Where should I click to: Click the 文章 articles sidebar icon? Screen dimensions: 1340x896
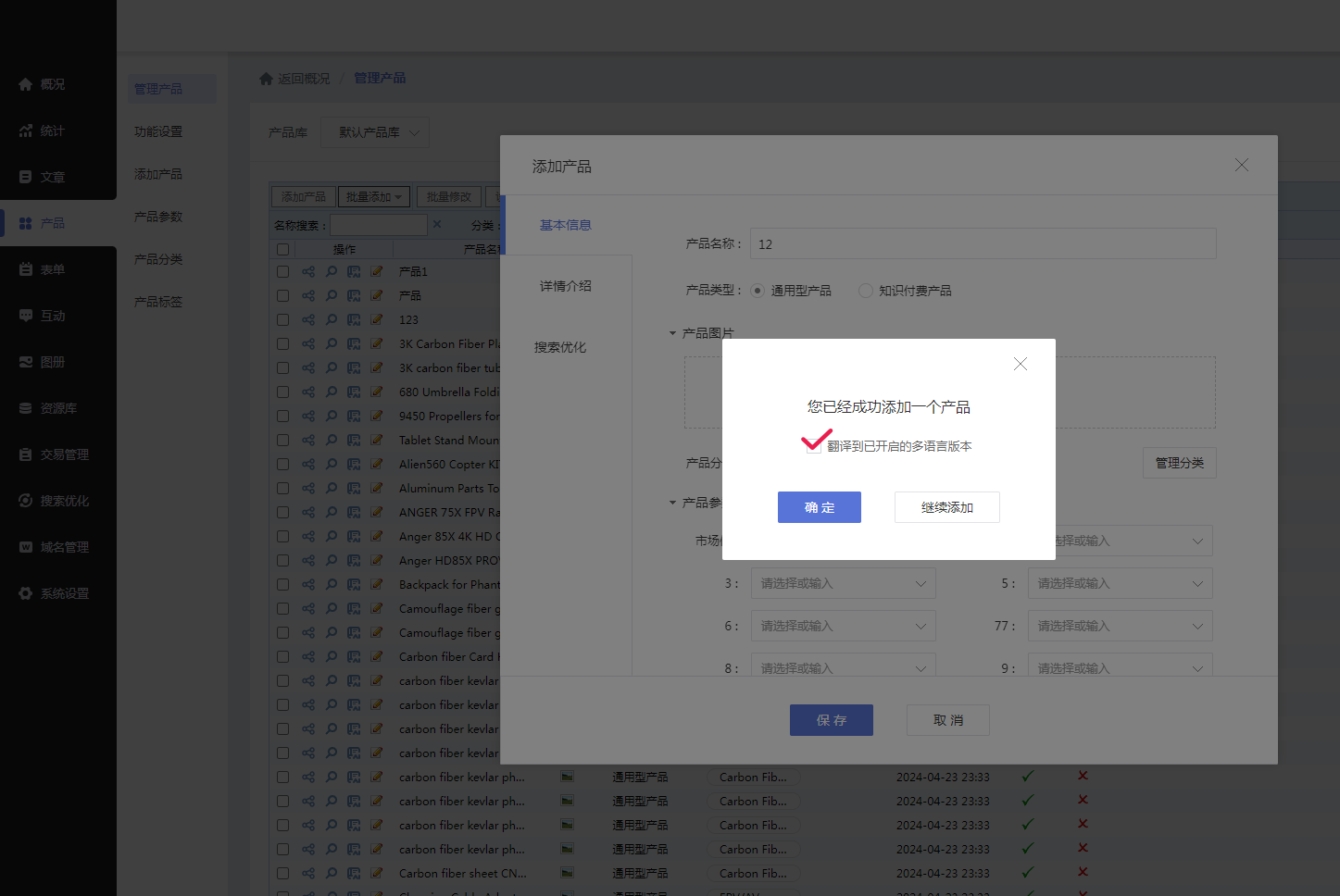coord(26,177)
